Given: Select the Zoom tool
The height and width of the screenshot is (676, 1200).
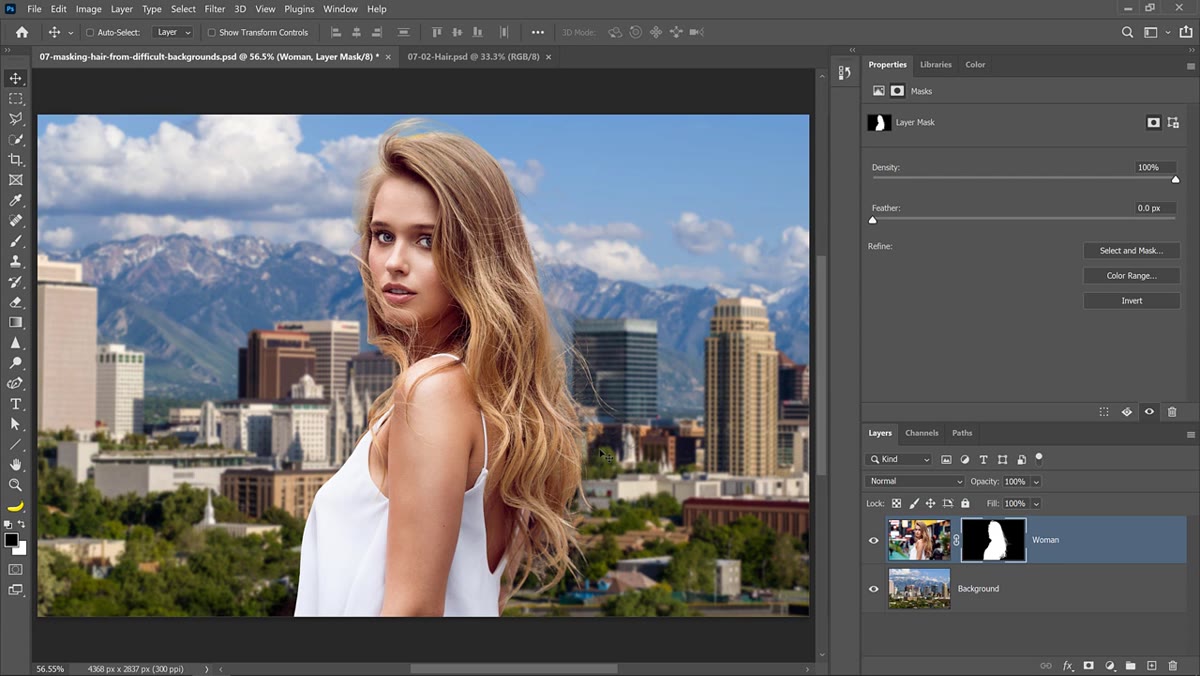Looking at the screenshot, I should [x=15, y=484].
